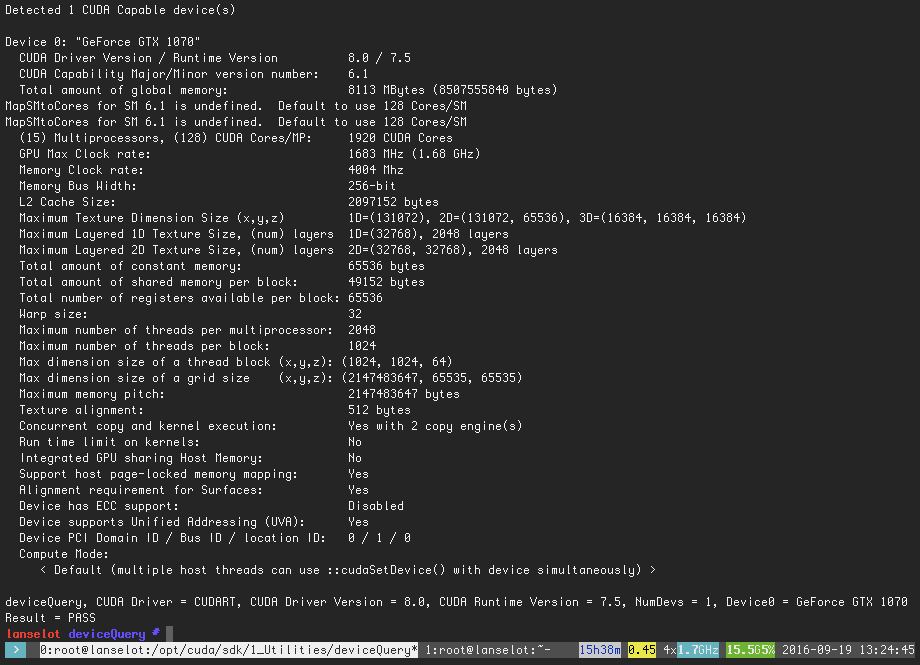Click '1D=(32768), 2048 layers' value
The image size is (920, 665).
point(428,234)
